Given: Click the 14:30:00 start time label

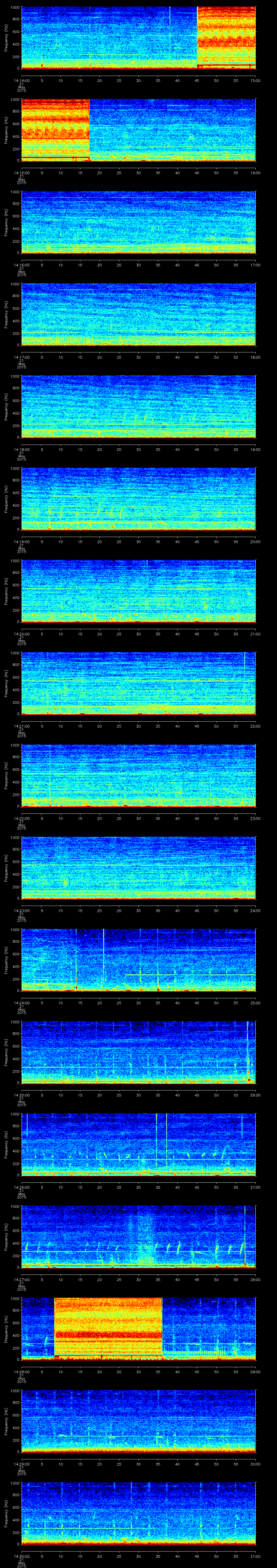Looking at the screenshot, I should tap(21, 1556).
